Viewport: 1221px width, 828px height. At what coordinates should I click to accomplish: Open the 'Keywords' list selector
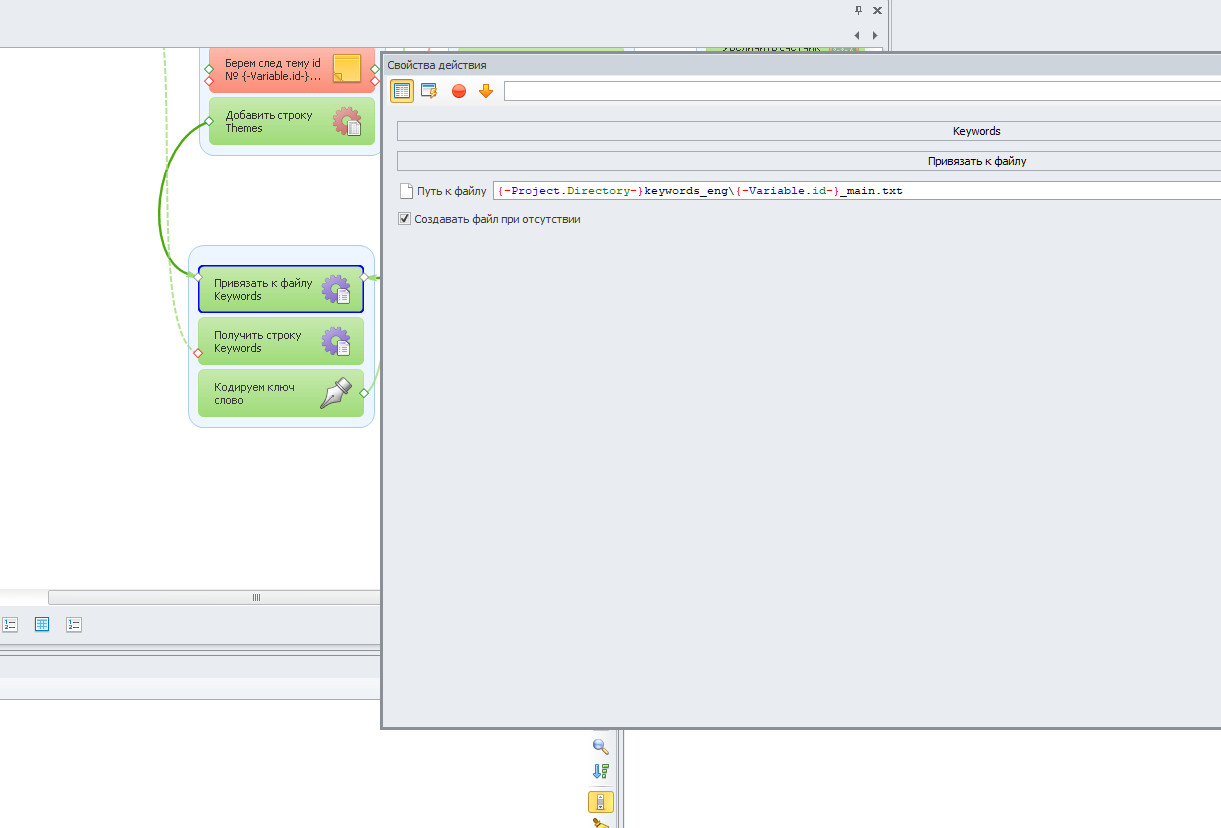[809, 131]
